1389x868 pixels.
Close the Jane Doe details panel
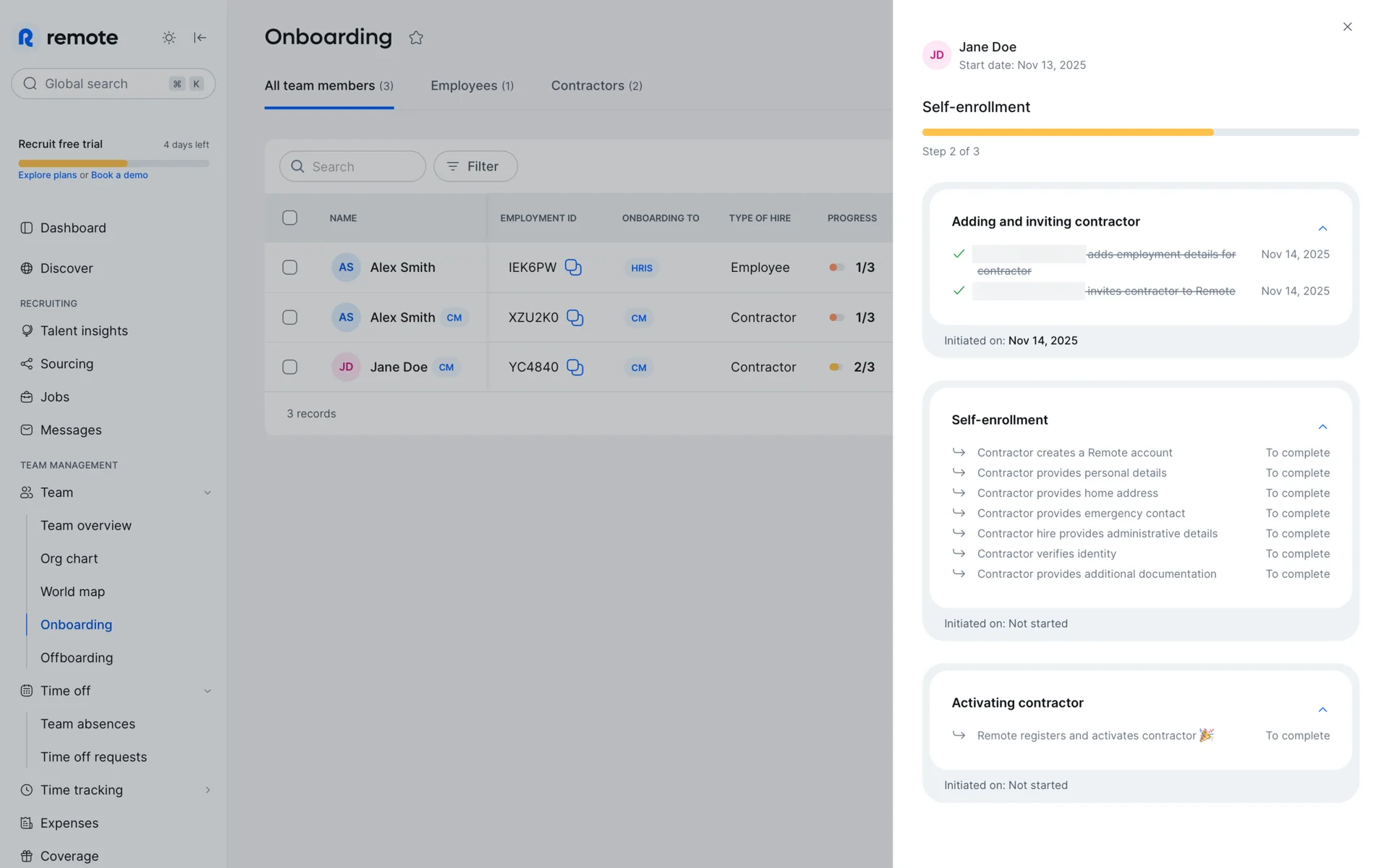[1347, 27]
